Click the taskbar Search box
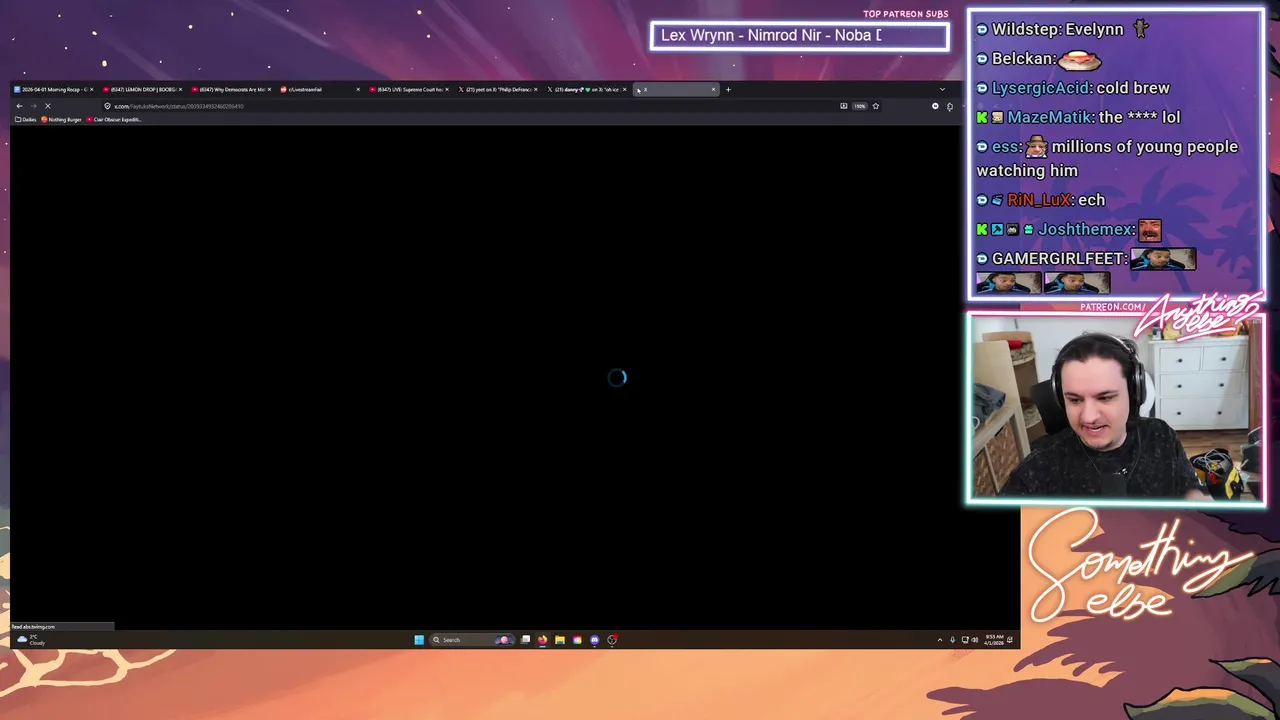This screenshot has width=1280, height=720. pos(473,640)
